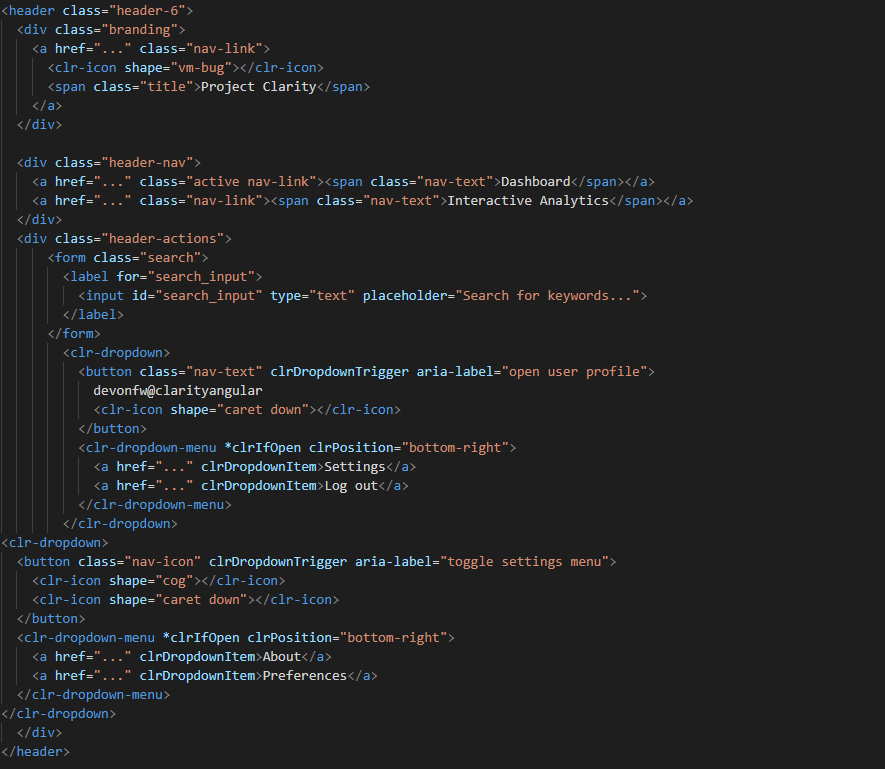Viewport: 885px width, 769px height.
Task: Click the "Interactive Analytics" nav text
Action: (x=527, y=200)
